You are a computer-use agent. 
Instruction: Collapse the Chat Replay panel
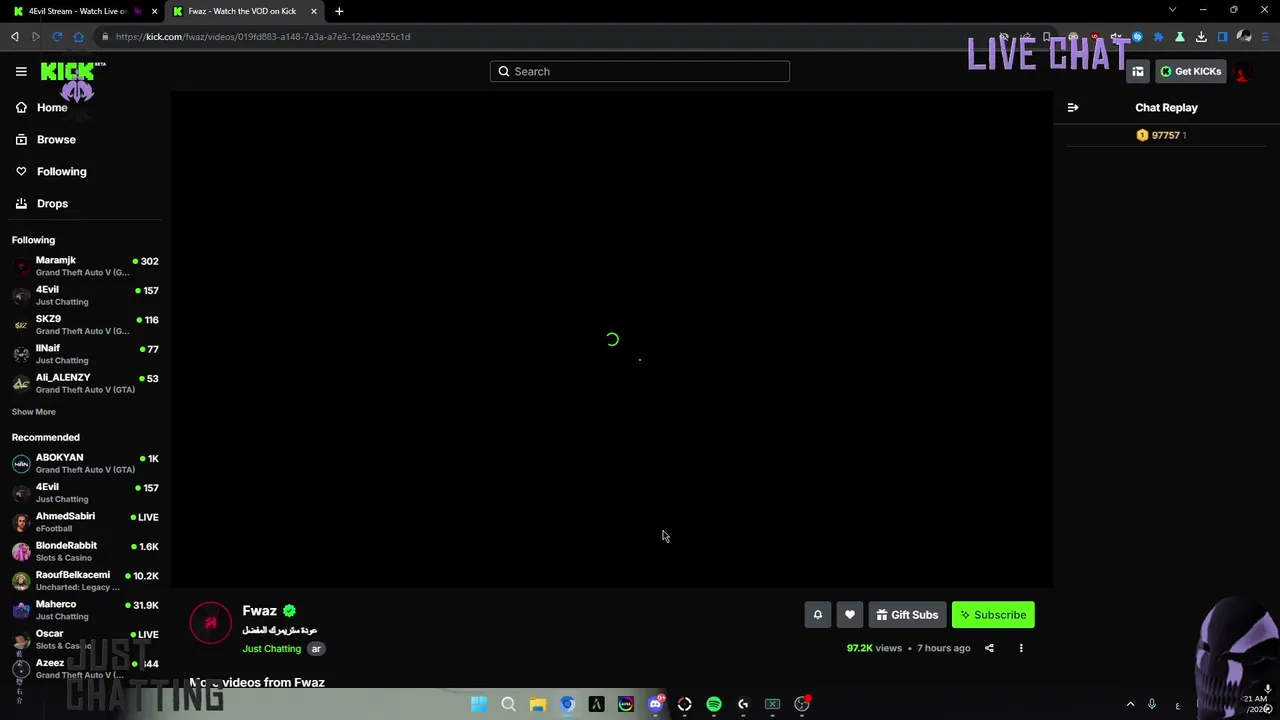[1073, 107]
